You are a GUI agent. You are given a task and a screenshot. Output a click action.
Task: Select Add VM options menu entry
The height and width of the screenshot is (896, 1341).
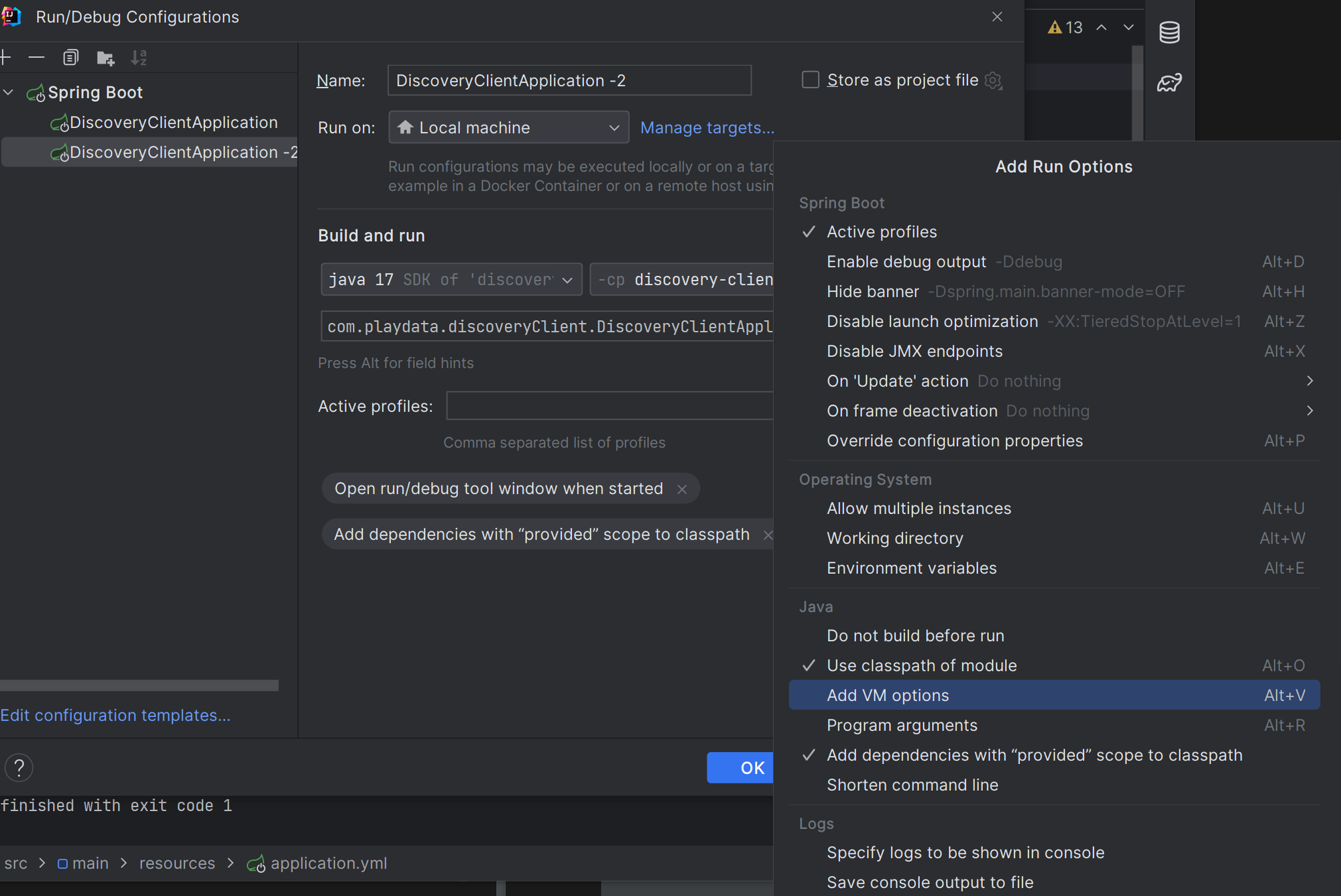tap(888, 695)
